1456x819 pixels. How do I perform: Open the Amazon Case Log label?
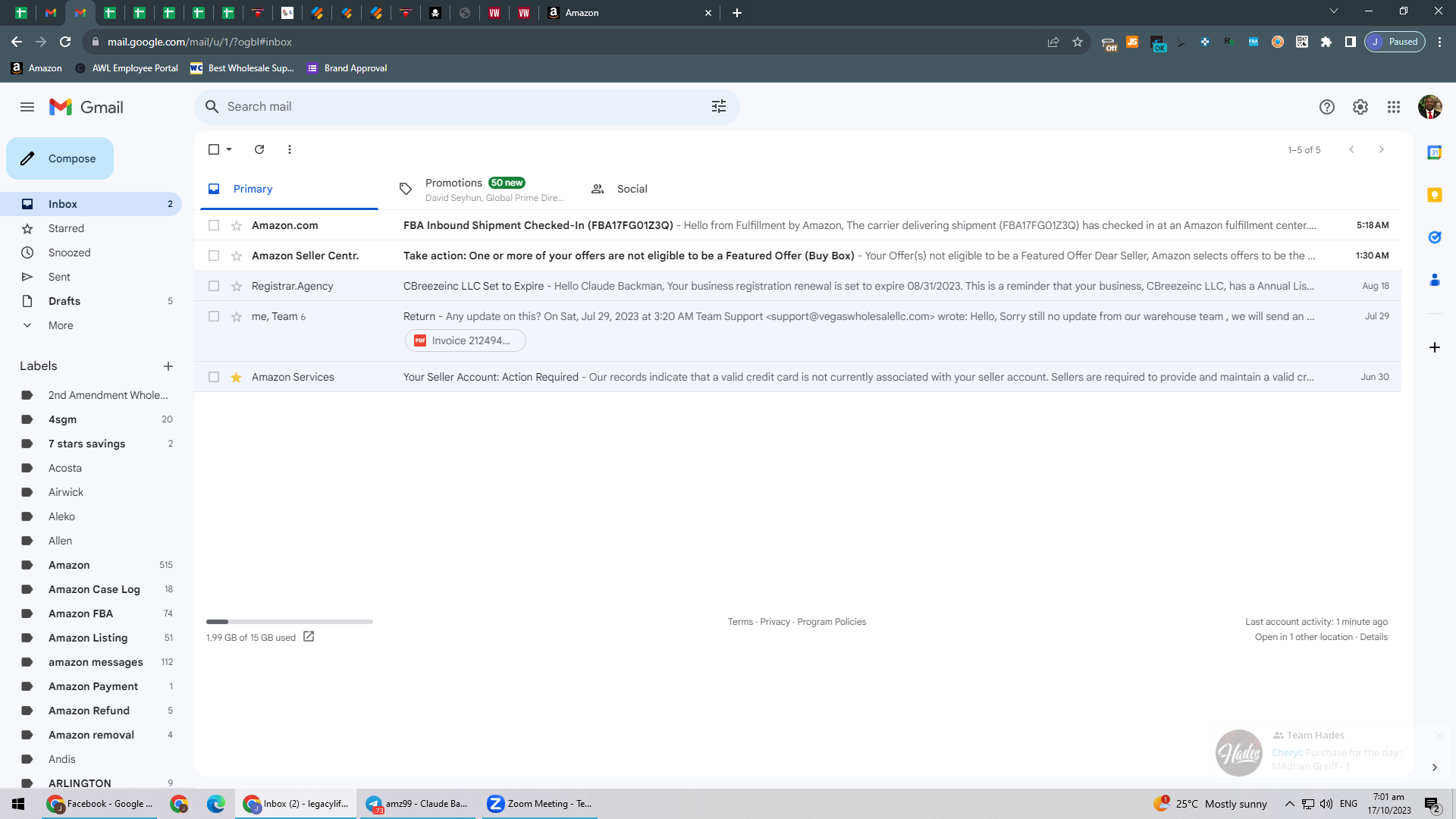click(x=91, y=589)
